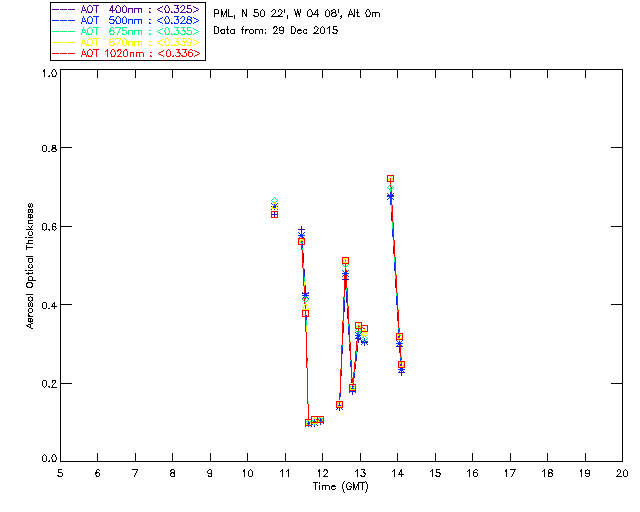
Task: Click the highest red square data point near 0.72
Action: click(390, 178)
